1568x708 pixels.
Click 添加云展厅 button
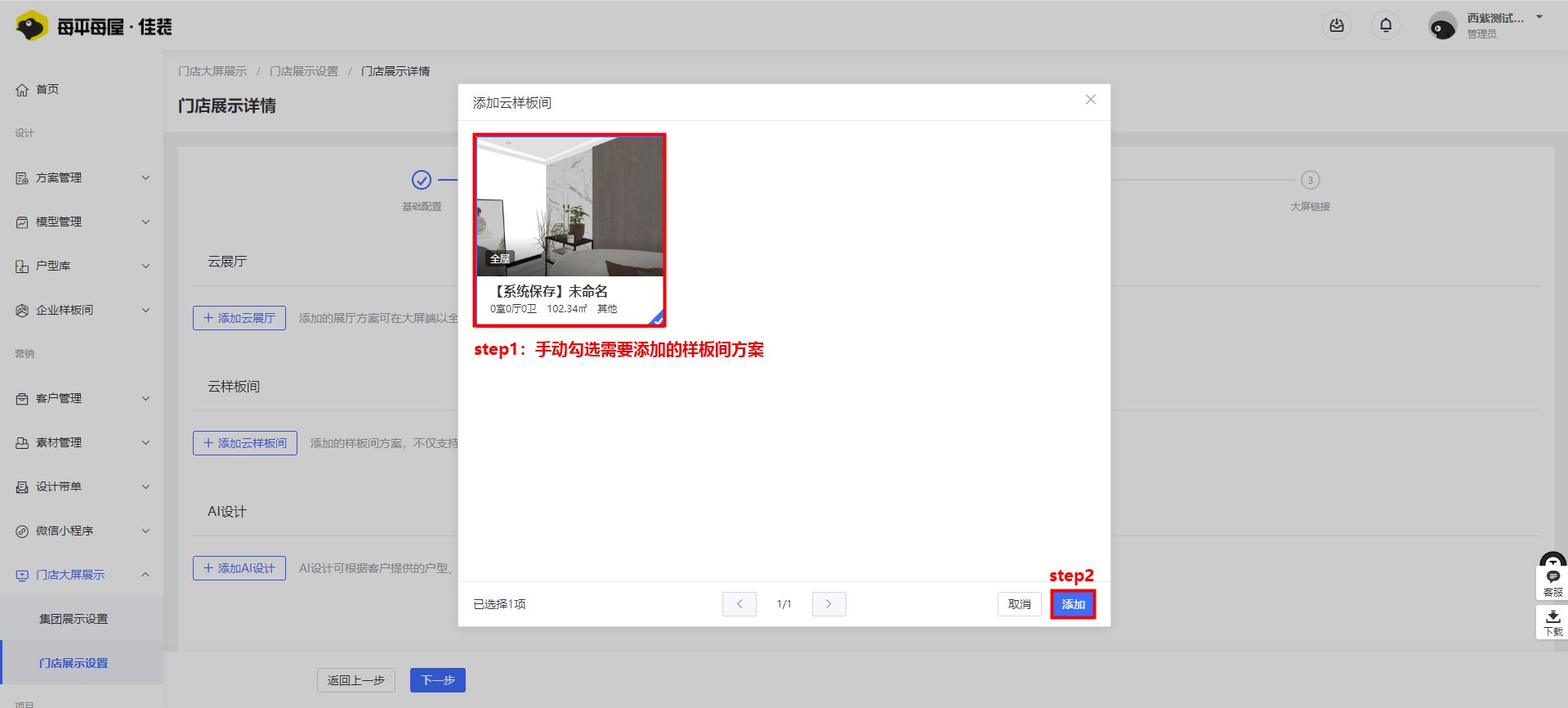pos(239,318)
